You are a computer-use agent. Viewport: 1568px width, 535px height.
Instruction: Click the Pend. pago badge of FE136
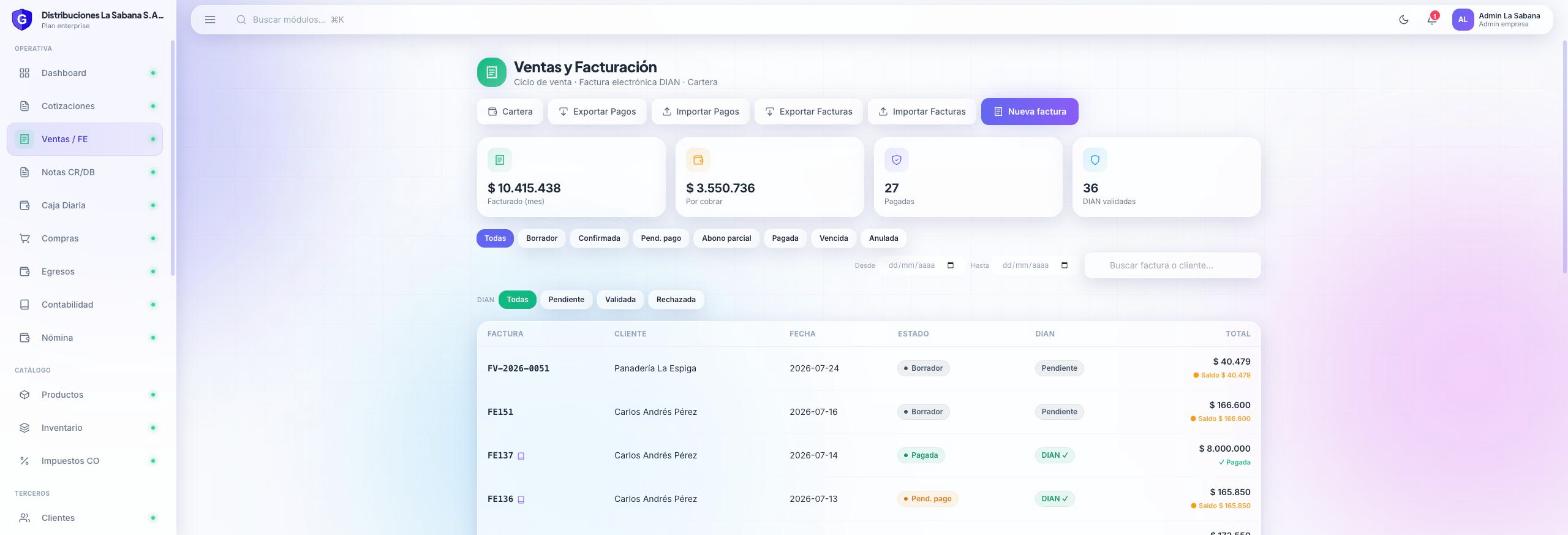click(x=927, y=499)
